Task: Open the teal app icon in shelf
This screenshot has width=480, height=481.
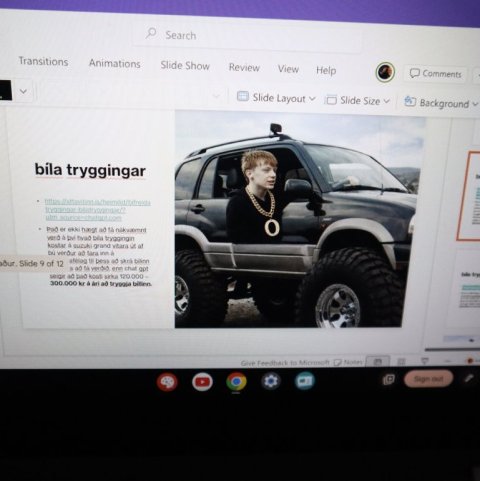Action: [305, 381]
